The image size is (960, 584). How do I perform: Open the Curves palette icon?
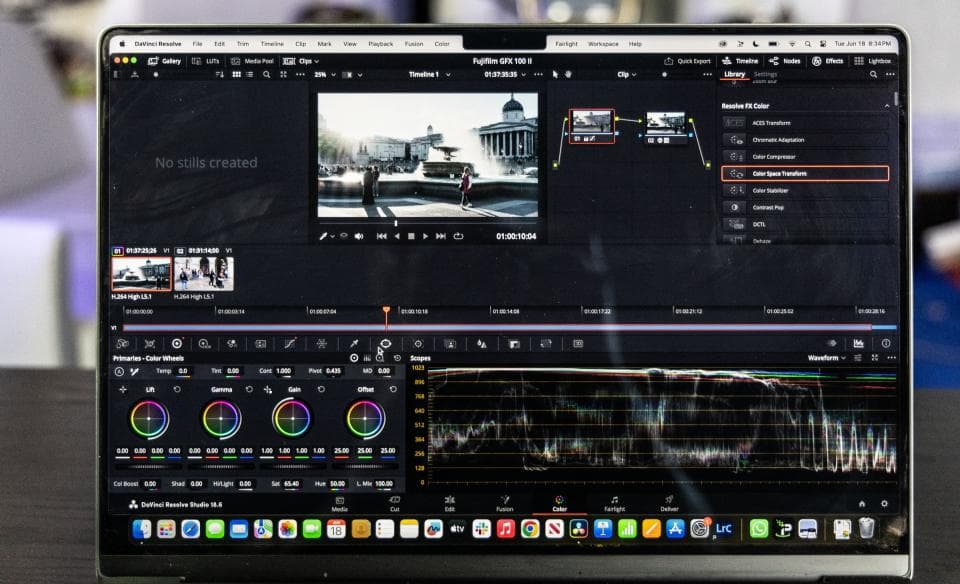tap(290, 344)
